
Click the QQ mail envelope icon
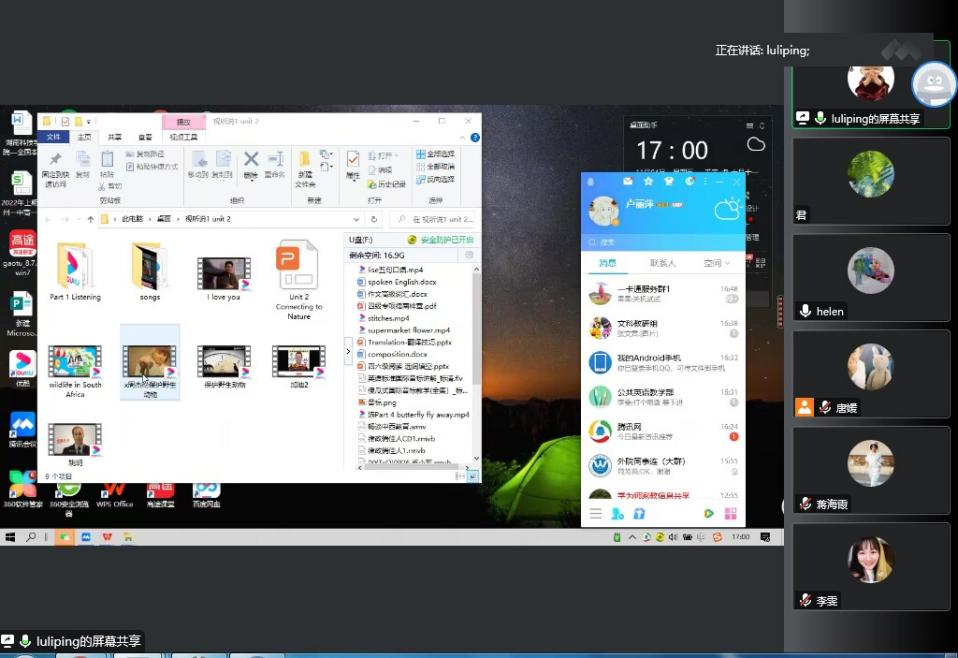tap(628, 182)
